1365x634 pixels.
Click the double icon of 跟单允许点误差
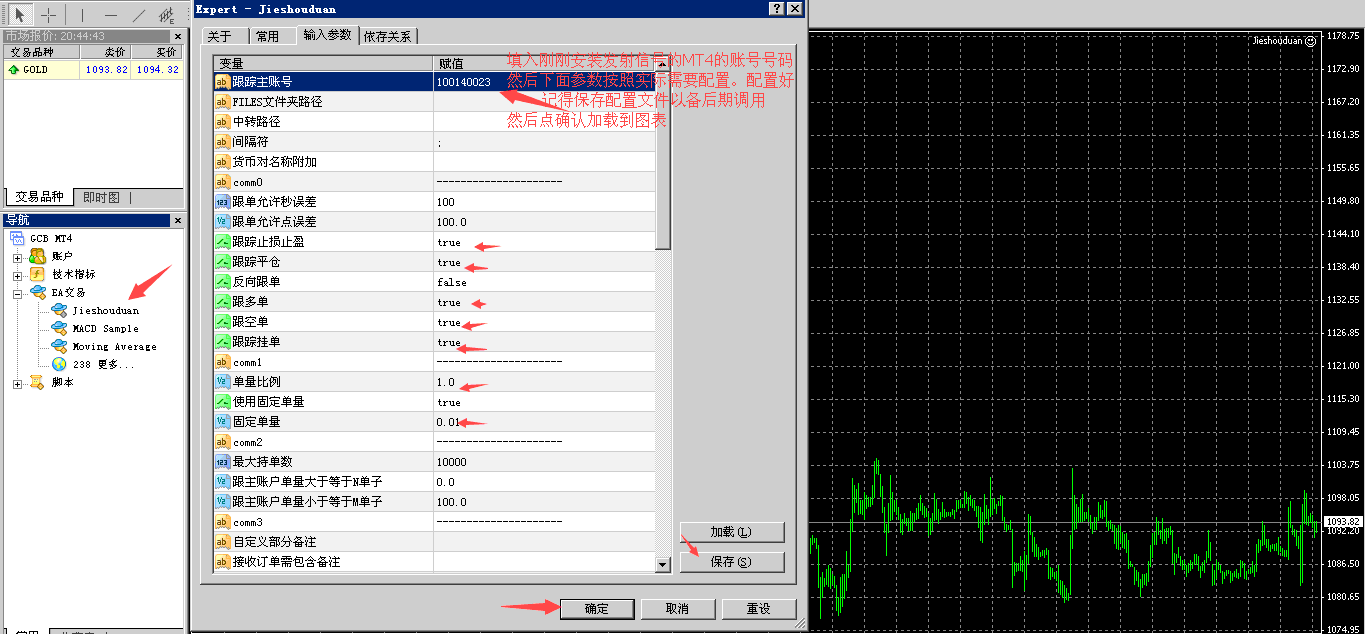pyautogui.click(x=223, y=222)
